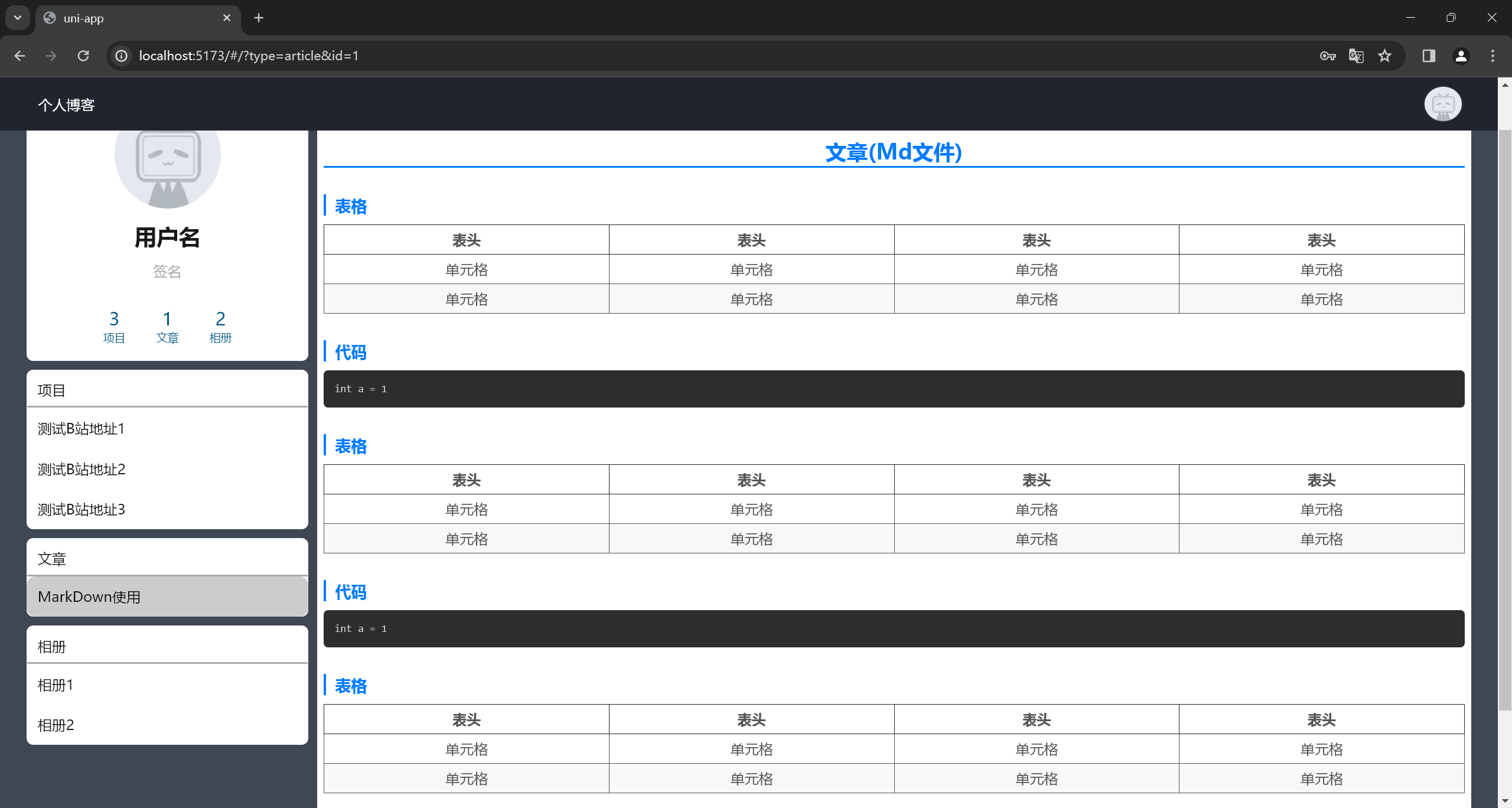Screen dimensions: 1512x808
Task: Click the 3 项目 counter
Action: coord(114,327)
